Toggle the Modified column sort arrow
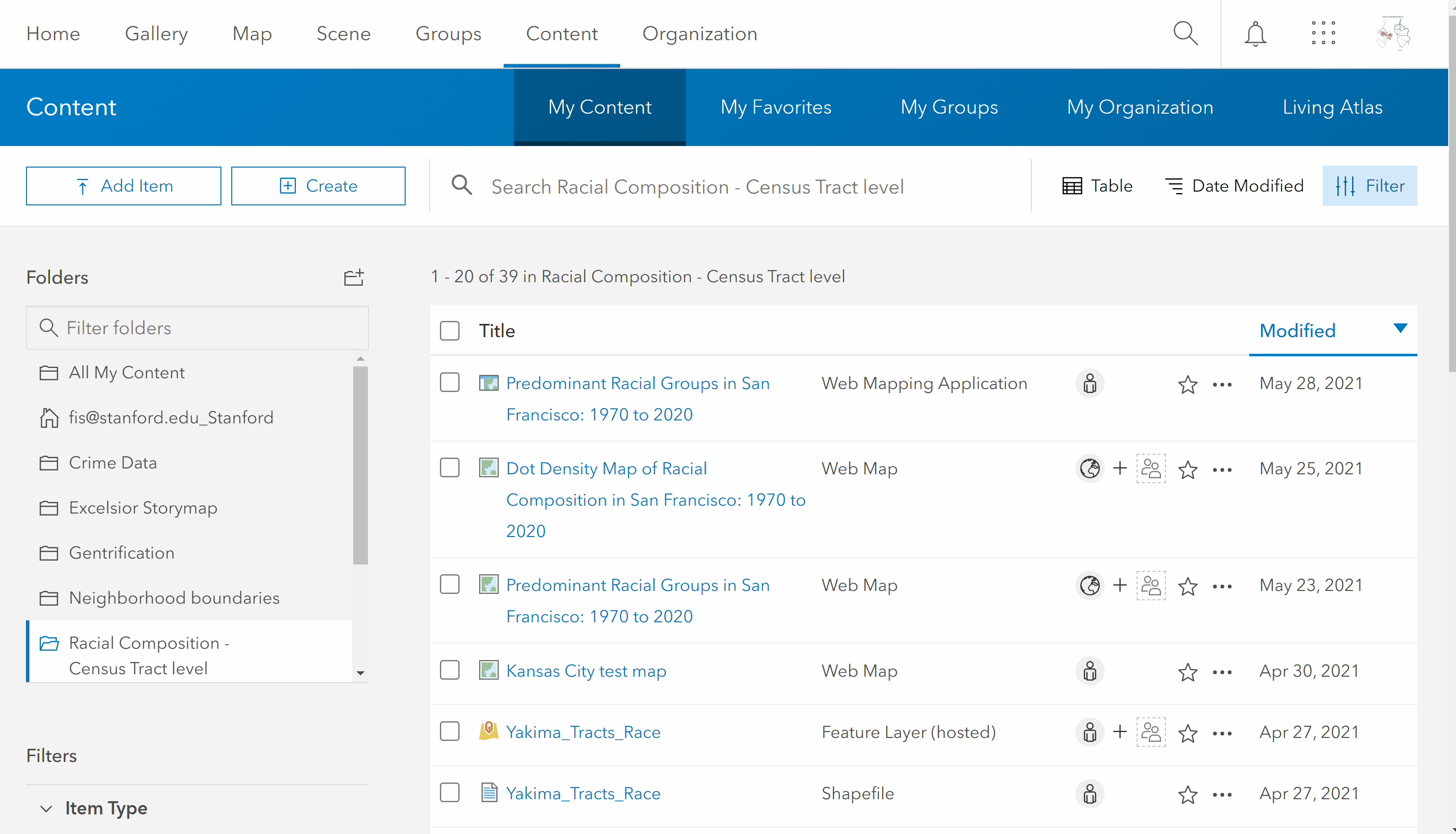Image resolution: width=1456 pixels, height=834 pixels. (x=1400, y=328)
